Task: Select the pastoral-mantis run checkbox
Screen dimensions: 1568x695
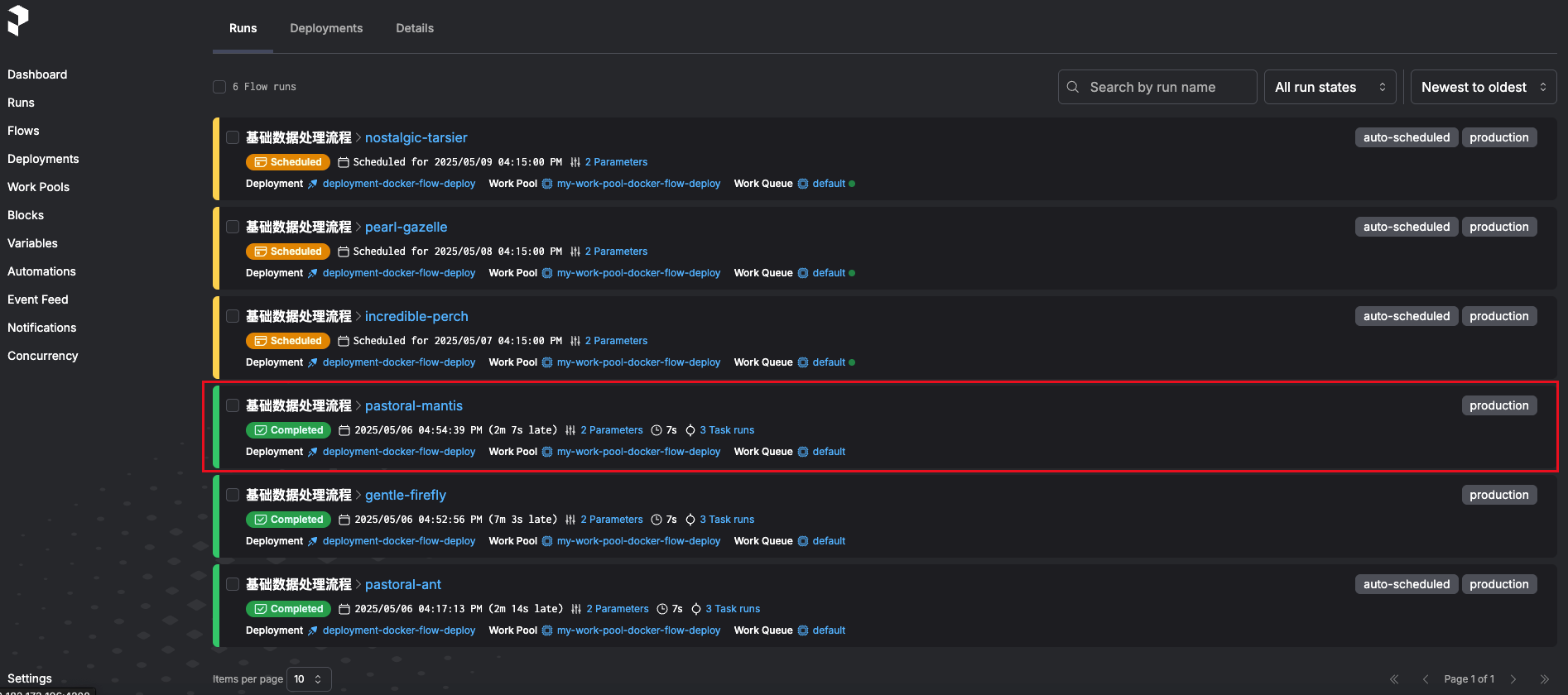Action: [x=233, y=405]
